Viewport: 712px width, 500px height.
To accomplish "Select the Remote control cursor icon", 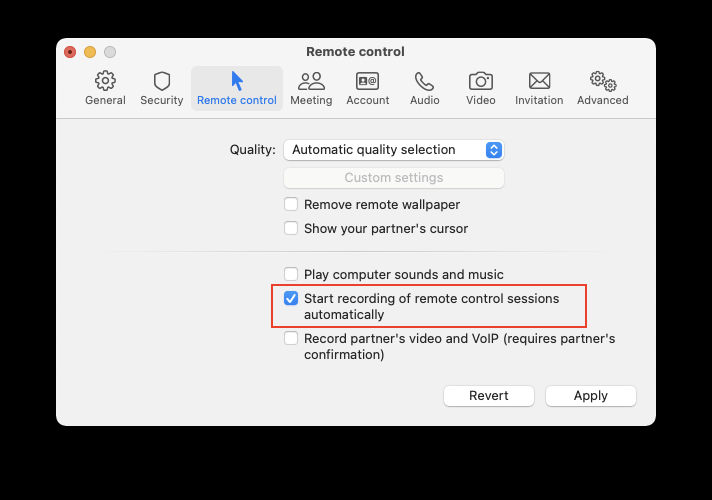I will click(x=237, y=81).
